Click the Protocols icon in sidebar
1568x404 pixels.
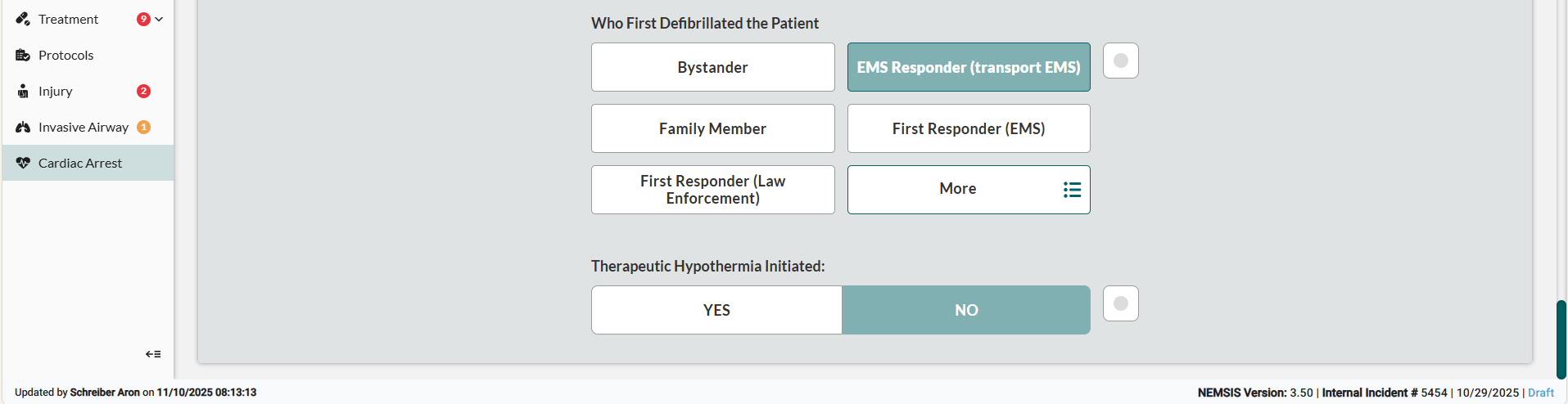click(23, 55)
